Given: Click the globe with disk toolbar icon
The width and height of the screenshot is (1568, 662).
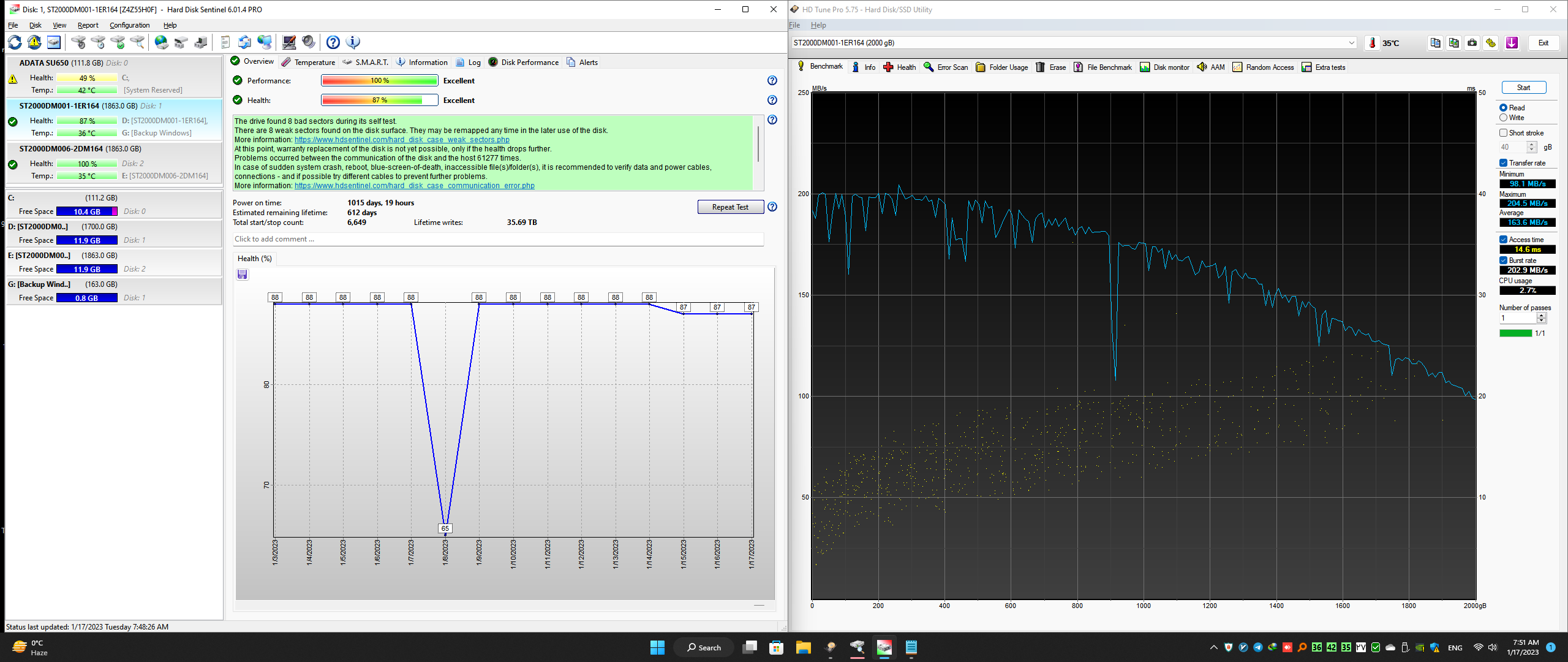Looking at the screenshot, I should point(161,42).
